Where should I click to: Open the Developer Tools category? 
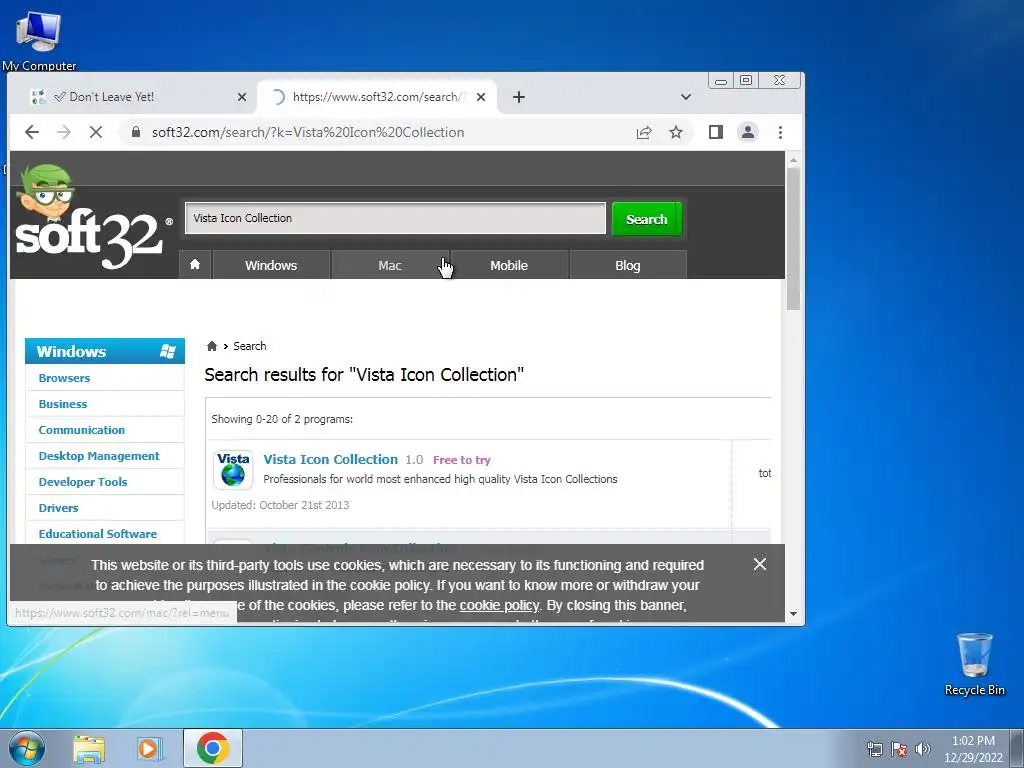pyautogui.click(x=83, y=482)
